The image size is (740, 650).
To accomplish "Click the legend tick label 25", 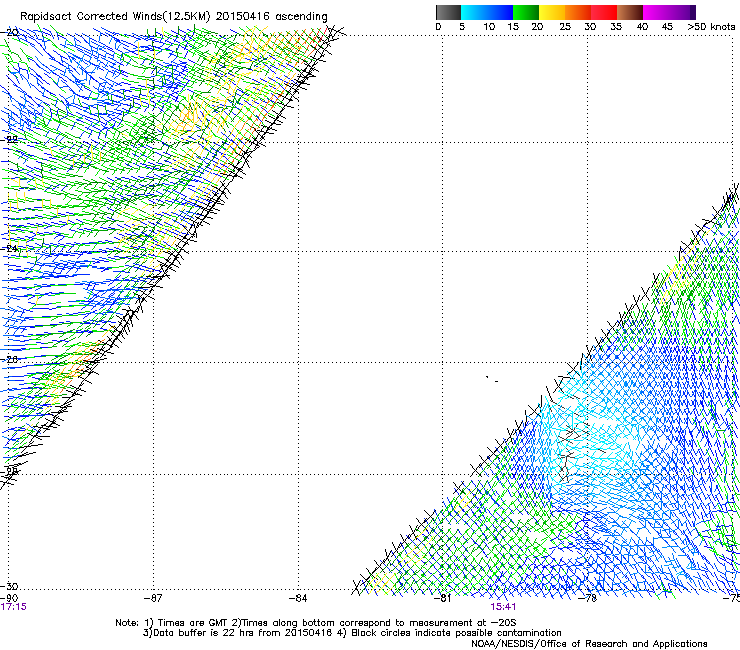I will pos(565,26).
